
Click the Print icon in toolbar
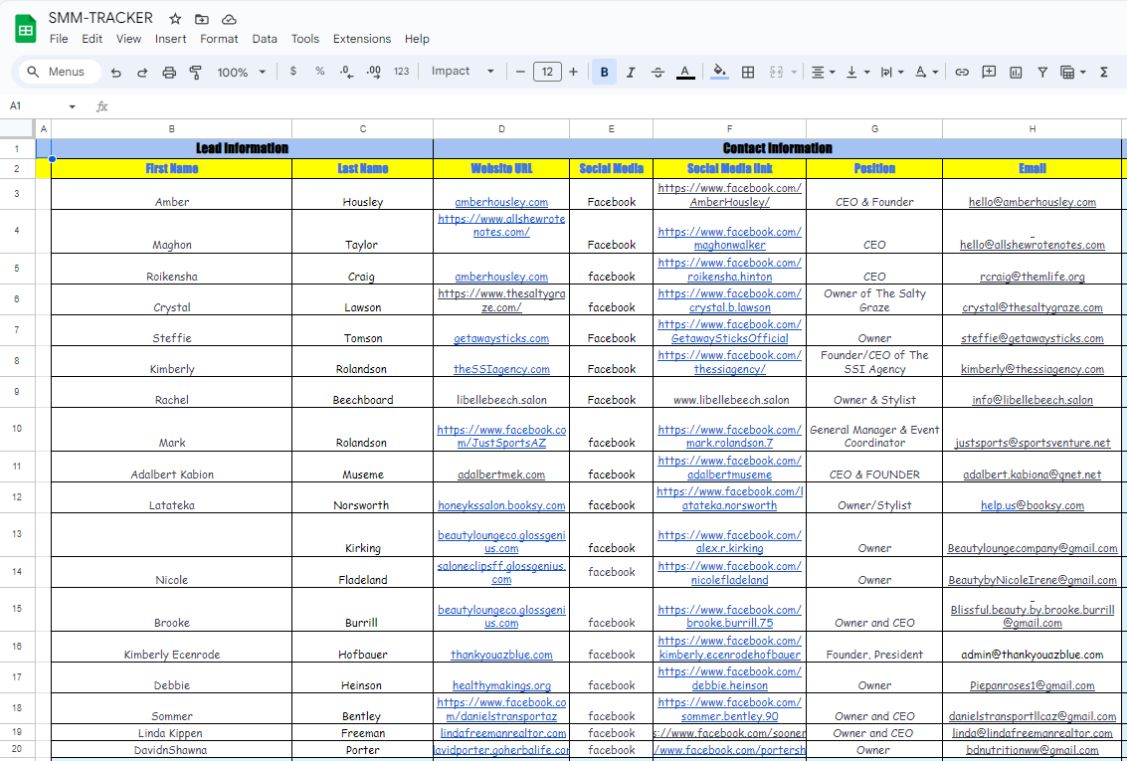(169, 72)
